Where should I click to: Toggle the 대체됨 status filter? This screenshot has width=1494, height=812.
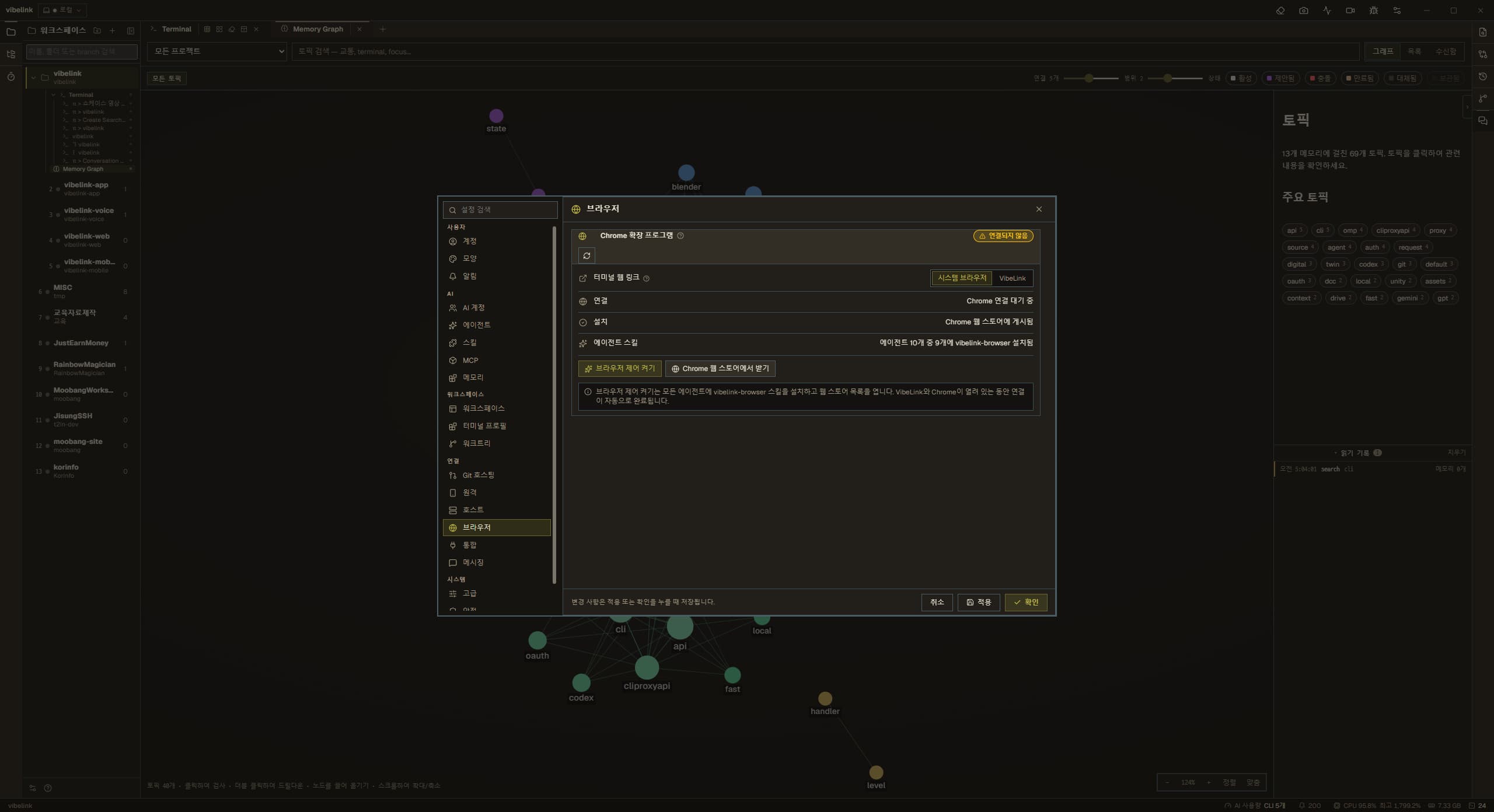point(1402,78)
